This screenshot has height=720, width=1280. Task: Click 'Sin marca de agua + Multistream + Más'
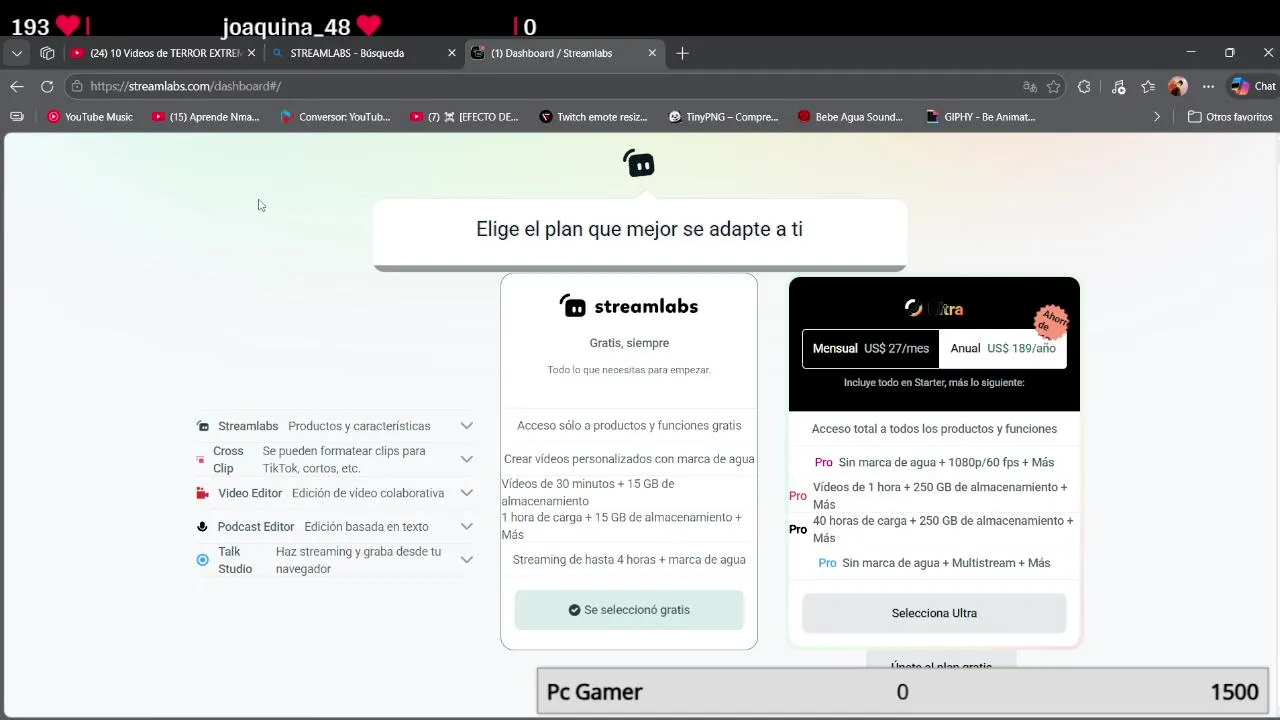point(946,563)
